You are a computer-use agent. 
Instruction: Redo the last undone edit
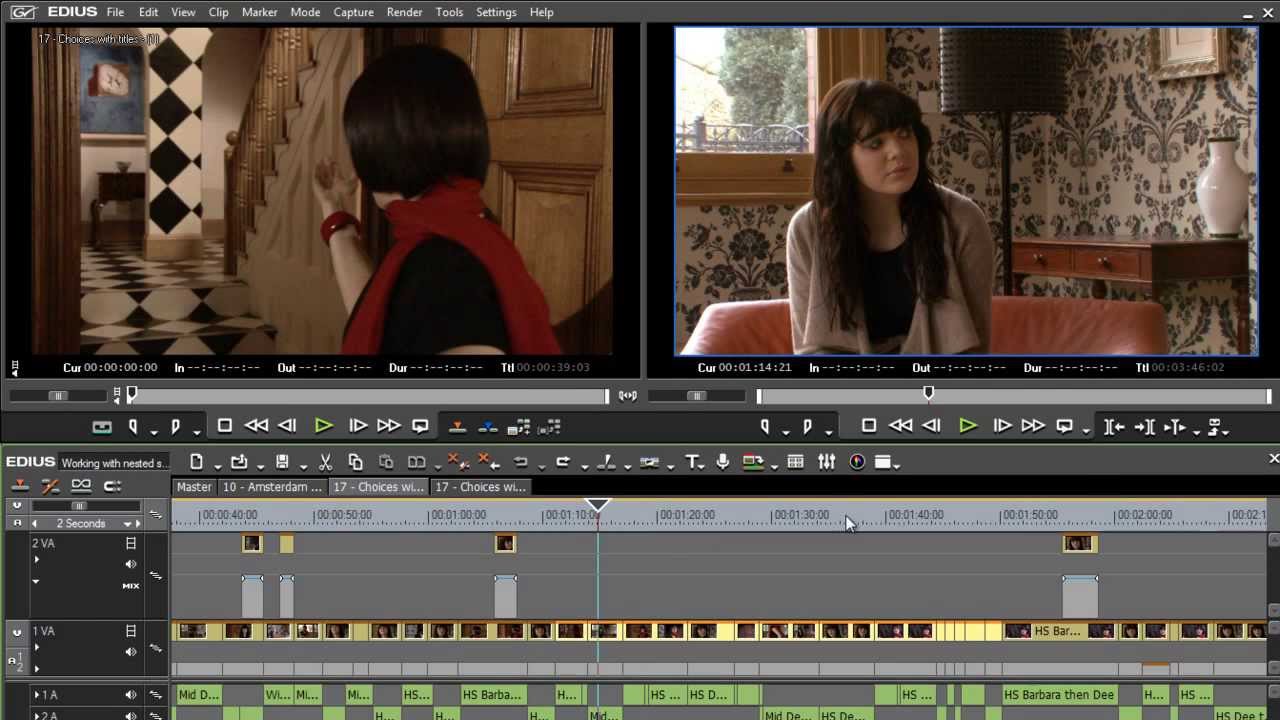pyautogui.click(x=562, y=462)
